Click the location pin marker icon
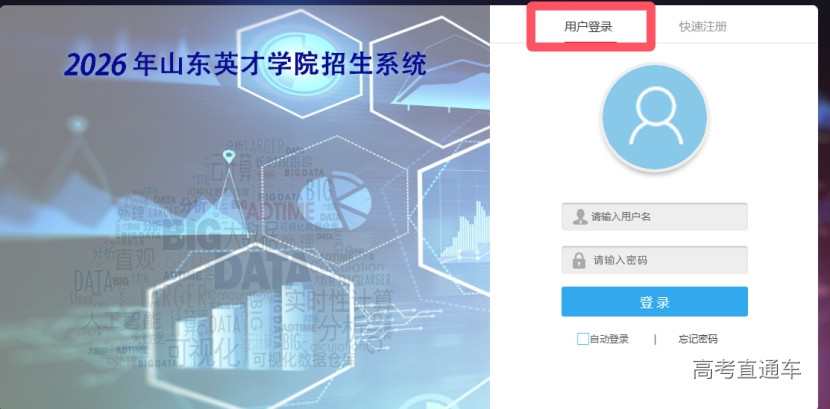The height and width of the screenshot is (409, 830). pos(229,156)
